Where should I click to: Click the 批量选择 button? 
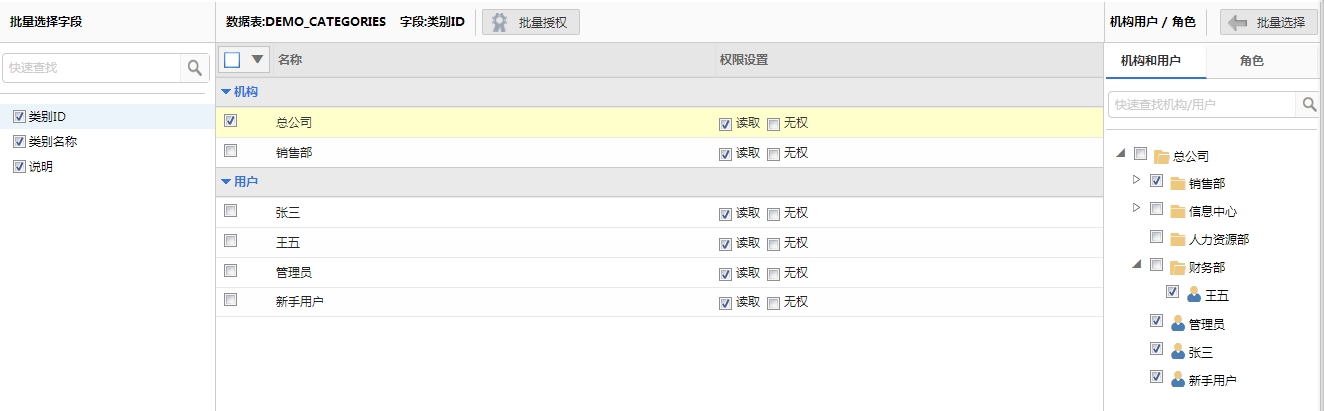pos(1269,22)
